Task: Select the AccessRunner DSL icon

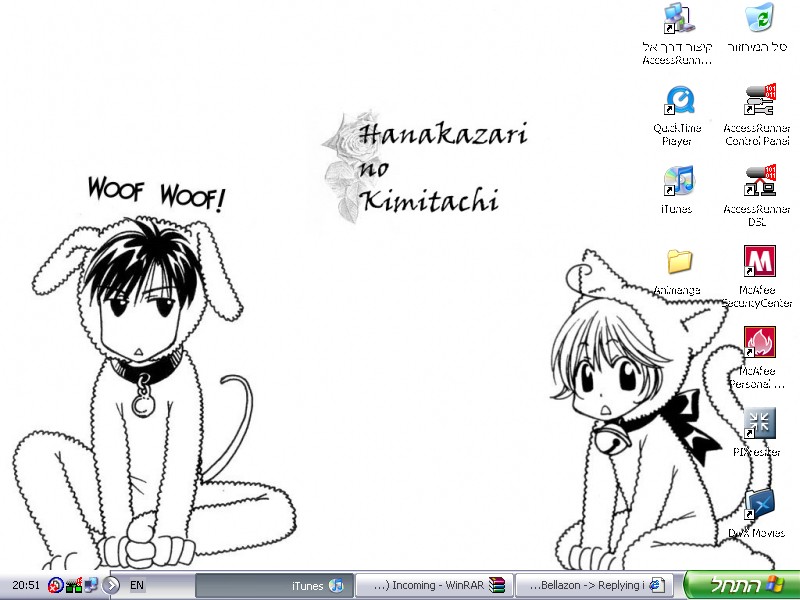Action: pos(759,182)
